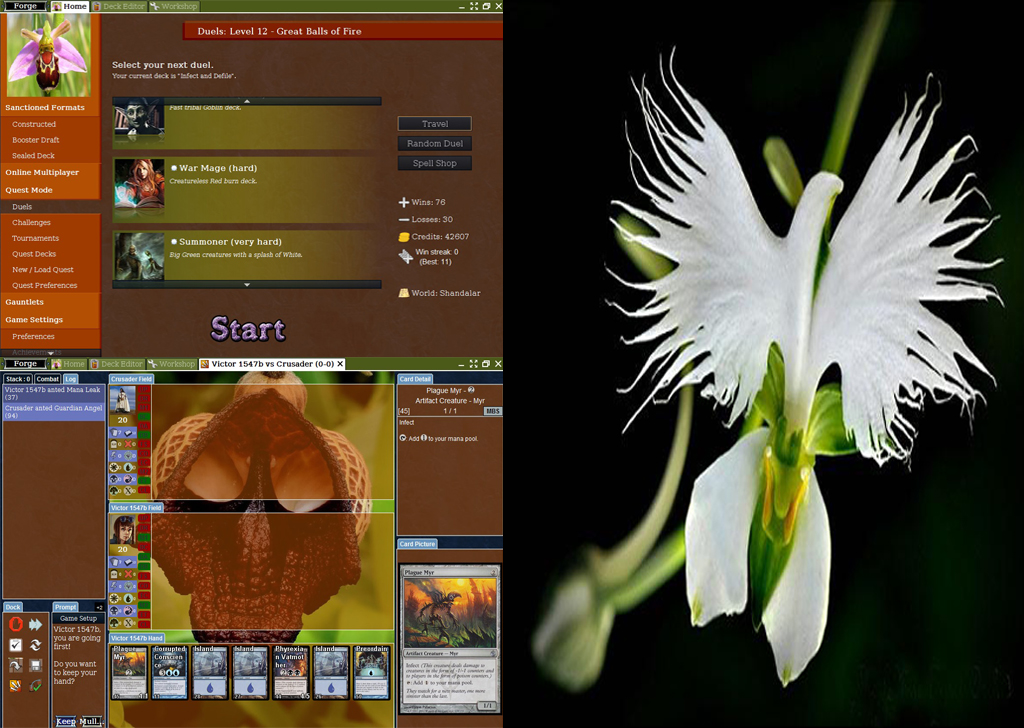Switch to the Combat tab
Image resolution: width=1024 pixels, height=728 pixels.
(x=48, y=379)
